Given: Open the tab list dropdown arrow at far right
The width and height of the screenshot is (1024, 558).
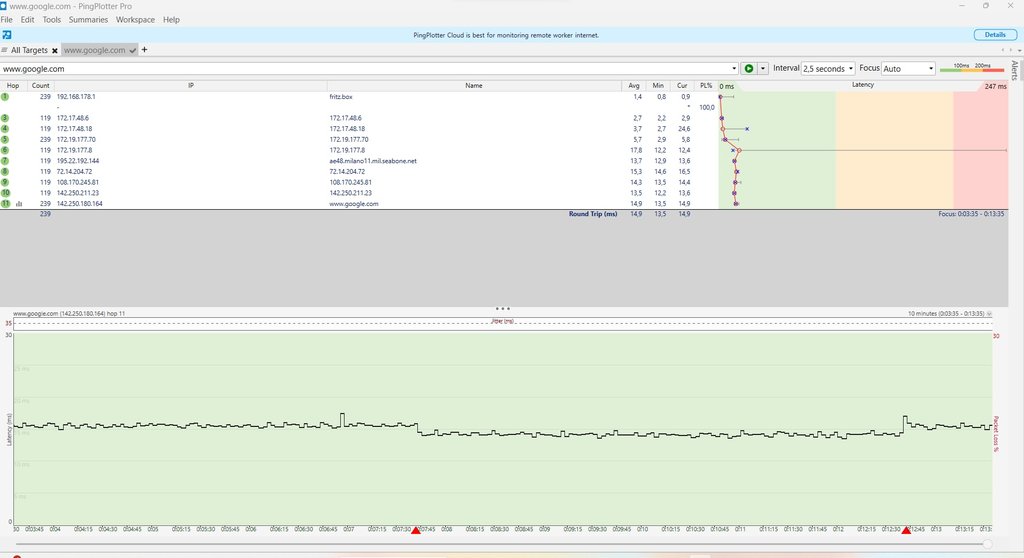Looking at the screenshot, I should pyautogui.click(x=1019, y=50).
